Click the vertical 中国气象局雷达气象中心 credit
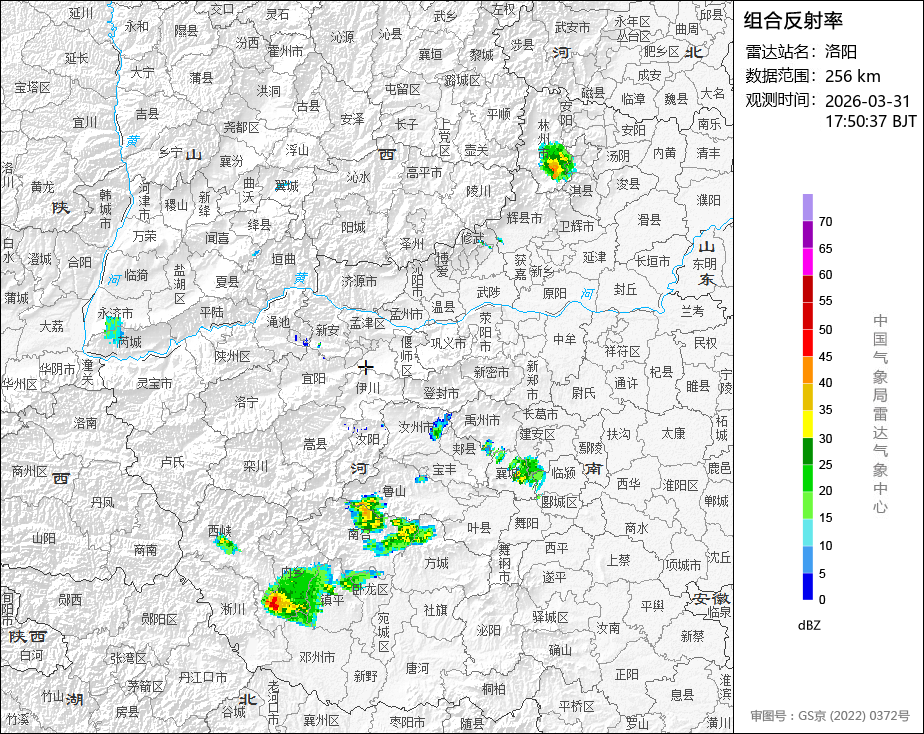The height and width of the screenshot is (734, 924). click(x=880, y=414)
